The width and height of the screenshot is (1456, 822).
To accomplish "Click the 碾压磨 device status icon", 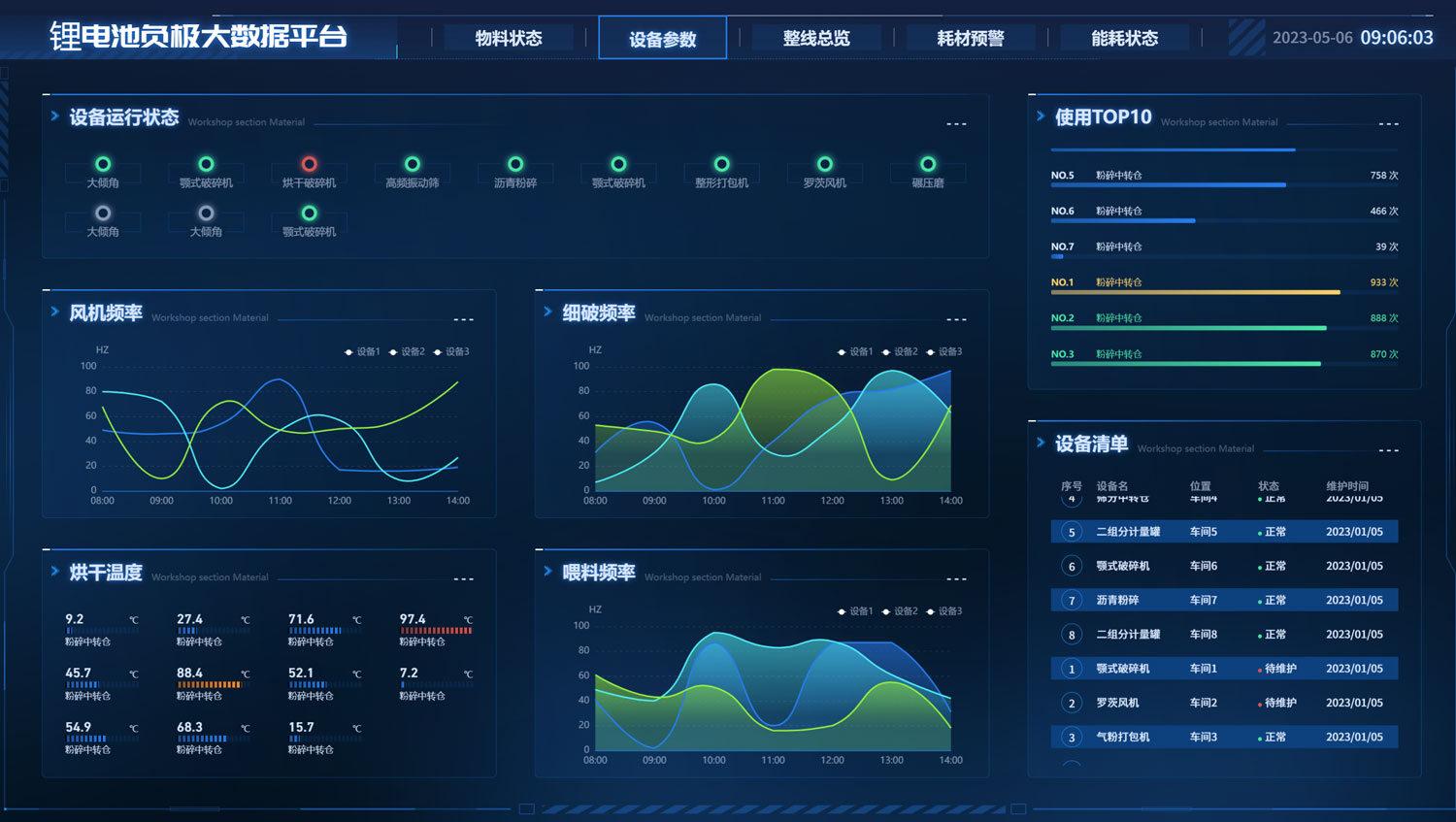I will 928,164.
